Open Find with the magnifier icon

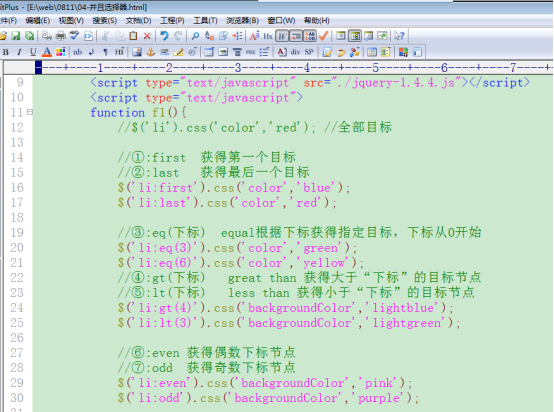tap(195, 36)
